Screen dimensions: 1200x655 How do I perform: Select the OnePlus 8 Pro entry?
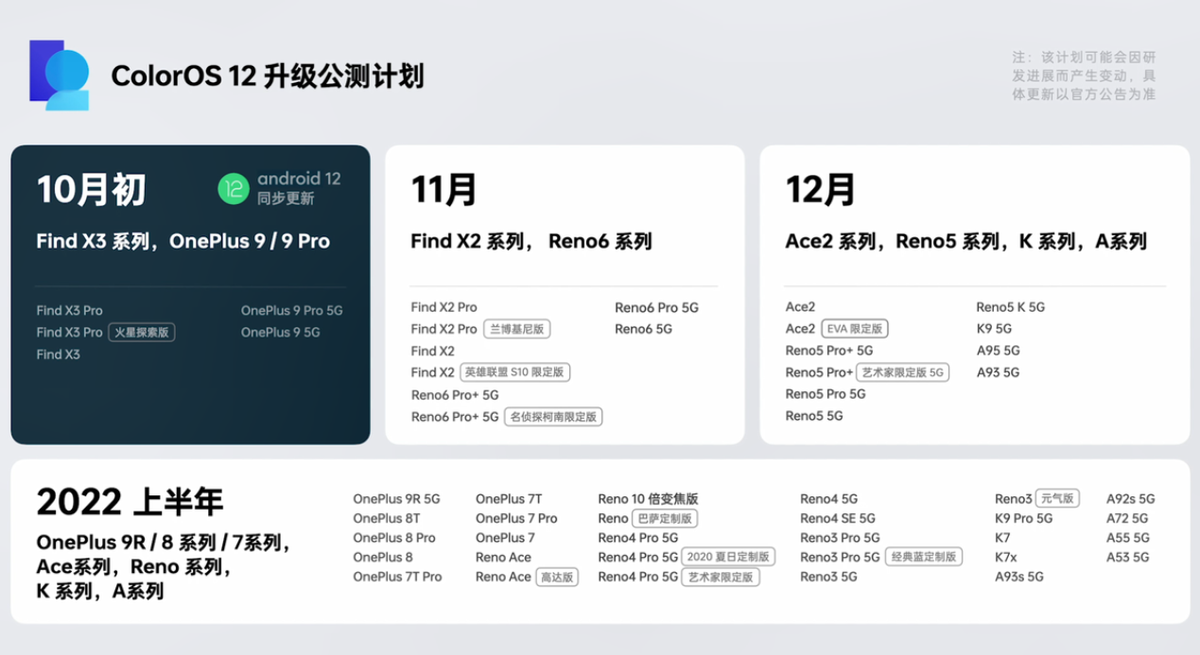[394, 538]
